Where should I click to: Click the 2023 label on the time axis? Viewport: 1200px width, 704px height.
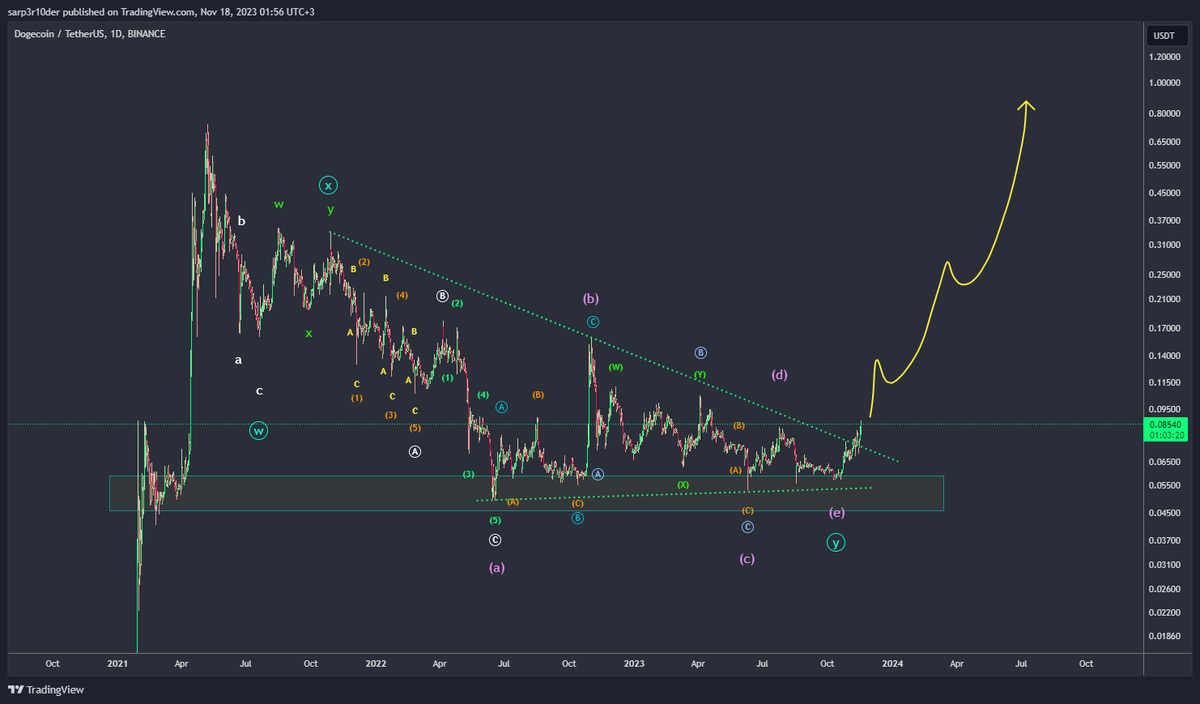[x=633, y=663]
